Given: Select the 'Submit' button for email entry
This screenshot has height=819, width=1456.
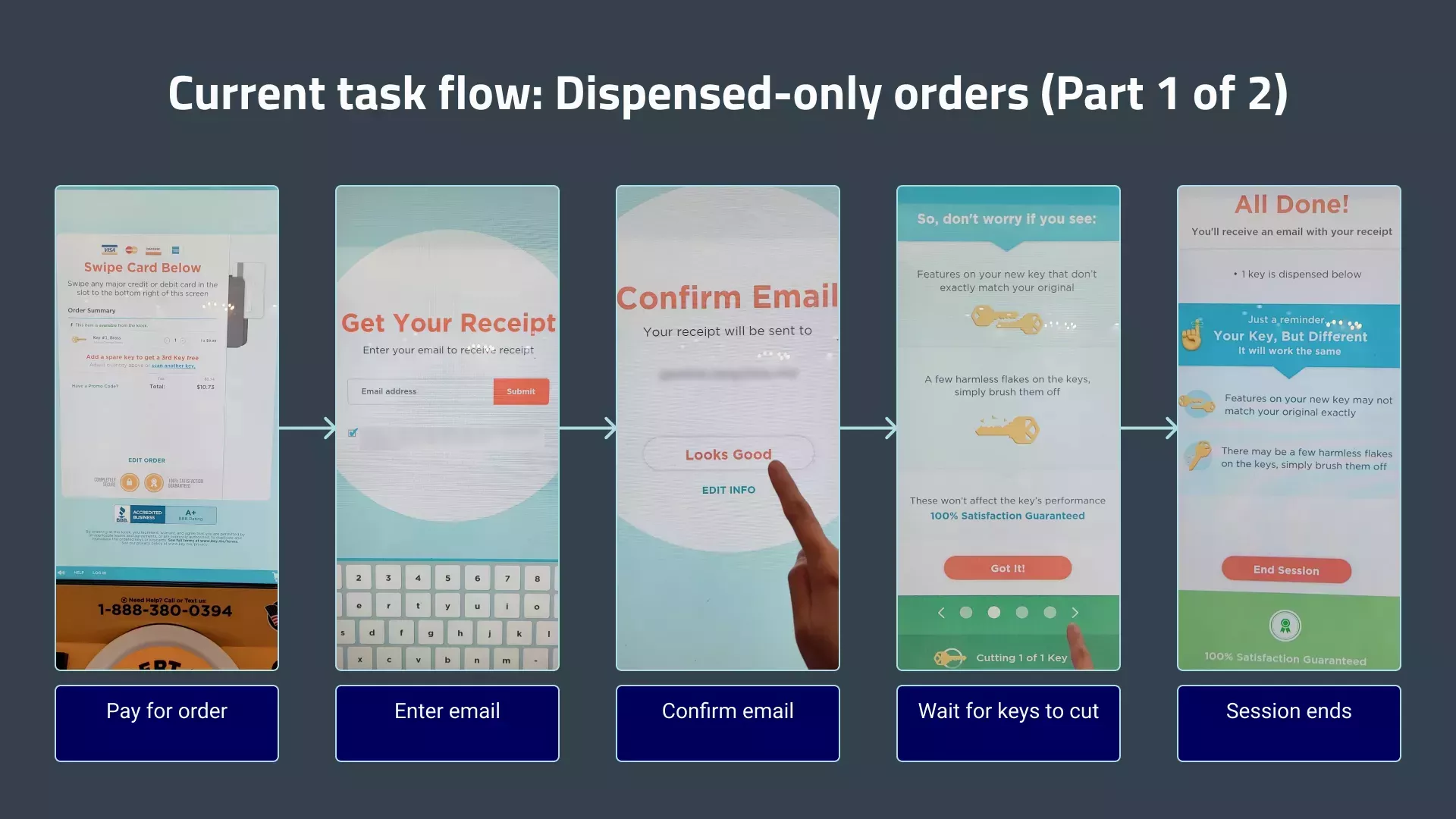Looking at the screenshot, I should tap(521, 390).
